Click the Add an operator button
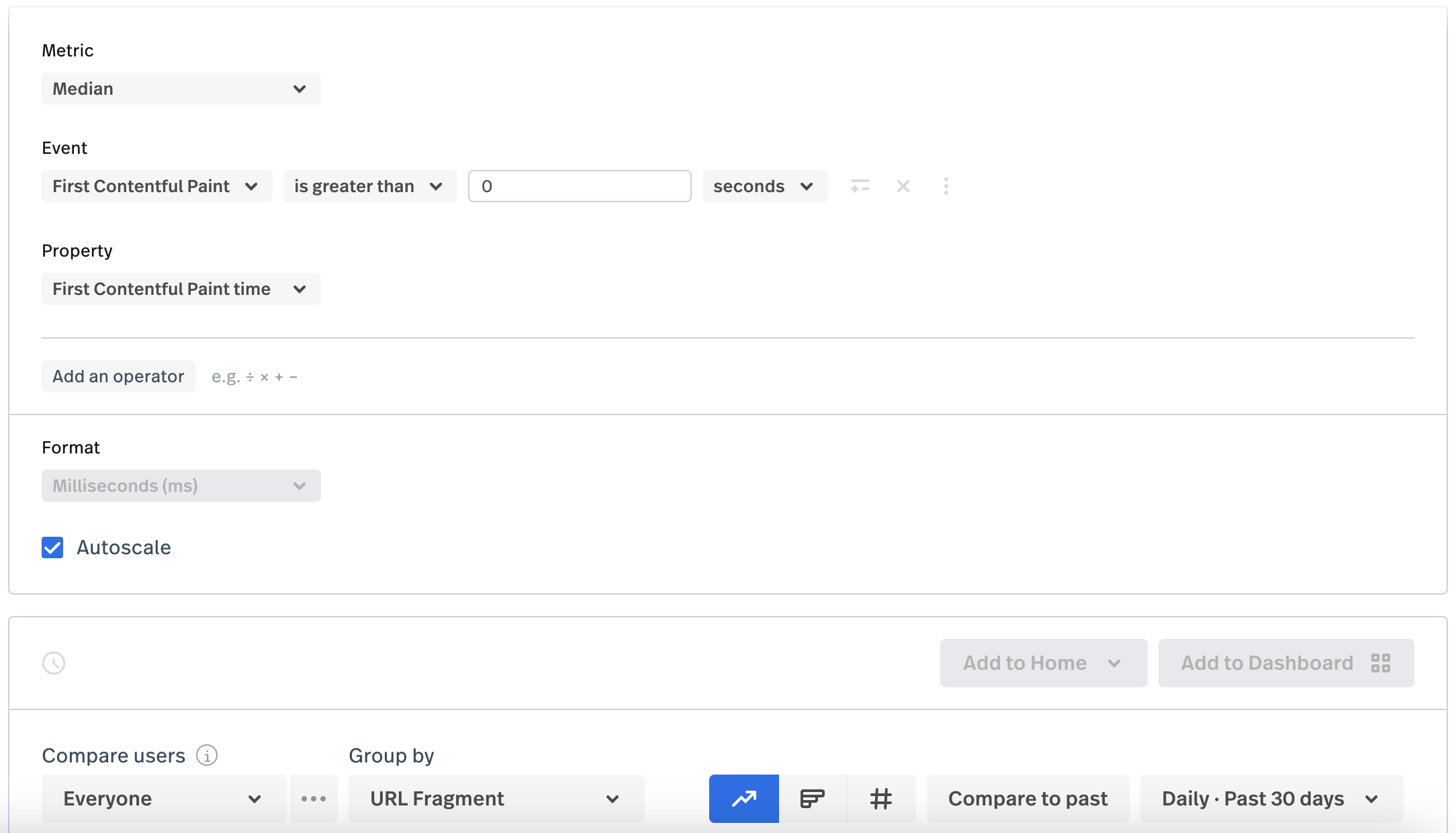The width and height of the screenshot is (1456, 833). click(x=118, y=376)
